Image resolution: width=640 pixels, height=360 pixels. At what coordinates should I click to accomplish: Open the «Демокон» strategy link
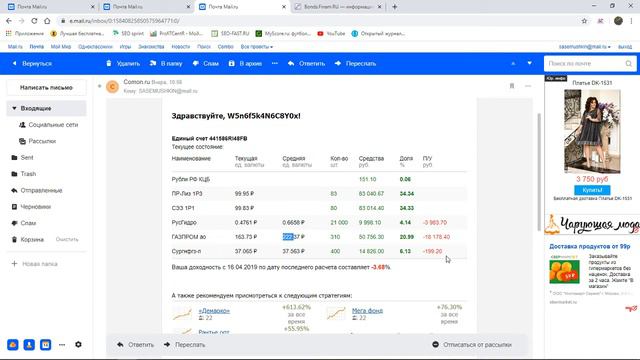[214, 311]
